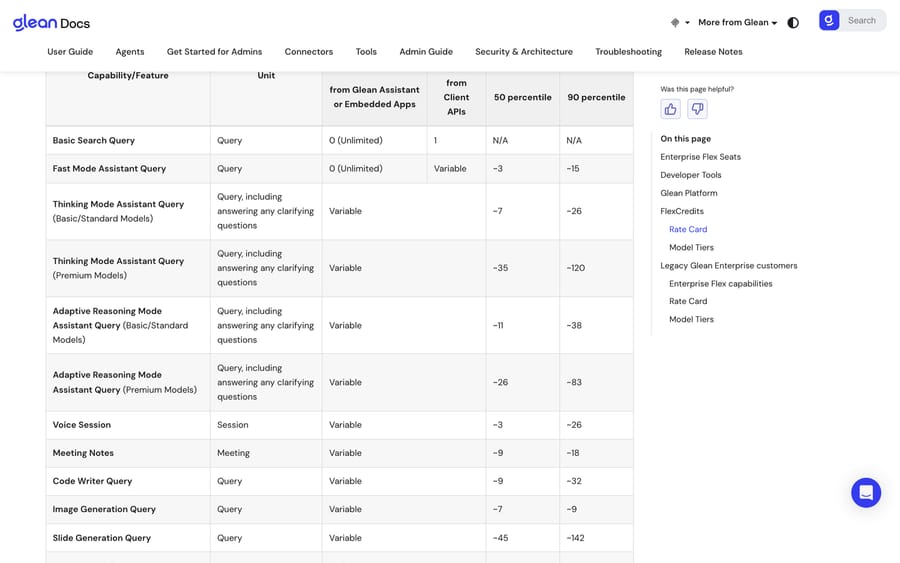Open Get Started for Admins

214,52
